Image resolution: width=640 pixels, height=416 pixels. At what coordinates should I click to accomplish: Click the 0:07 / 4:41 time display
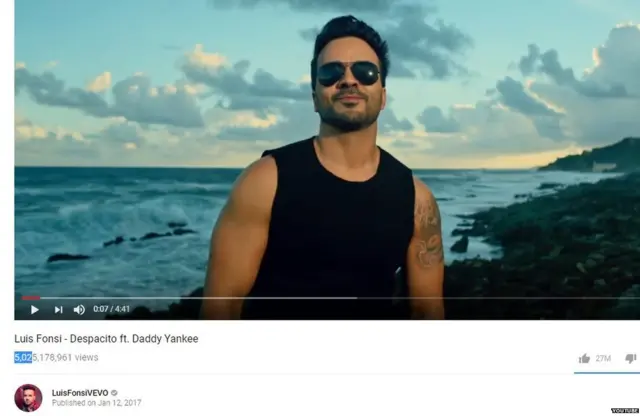coord(111,309)
